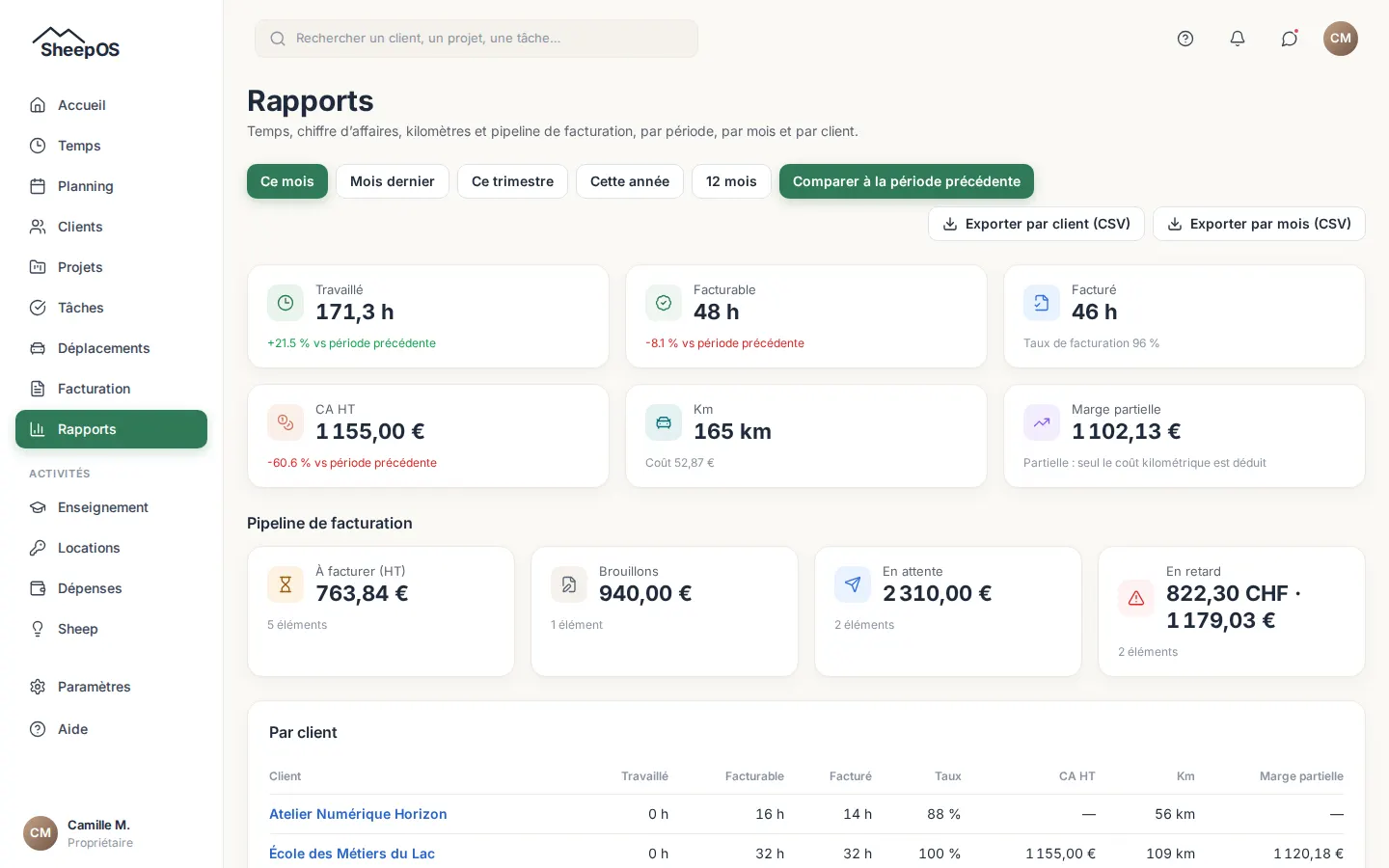The height and width of the screenshot is (868, 1389).
Task: Click the SheepOS logo
Action: (x=76, y=43)
